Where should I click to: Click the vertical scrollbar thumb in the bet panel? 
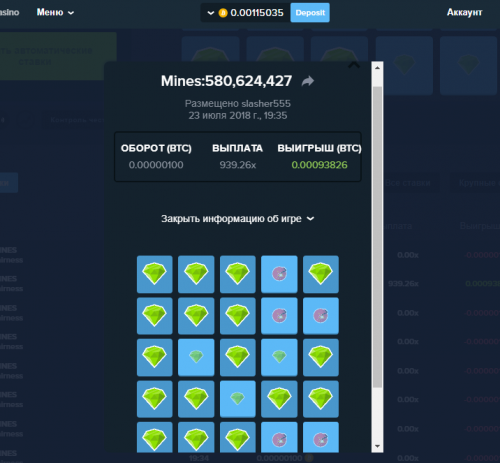pos(377,237)
